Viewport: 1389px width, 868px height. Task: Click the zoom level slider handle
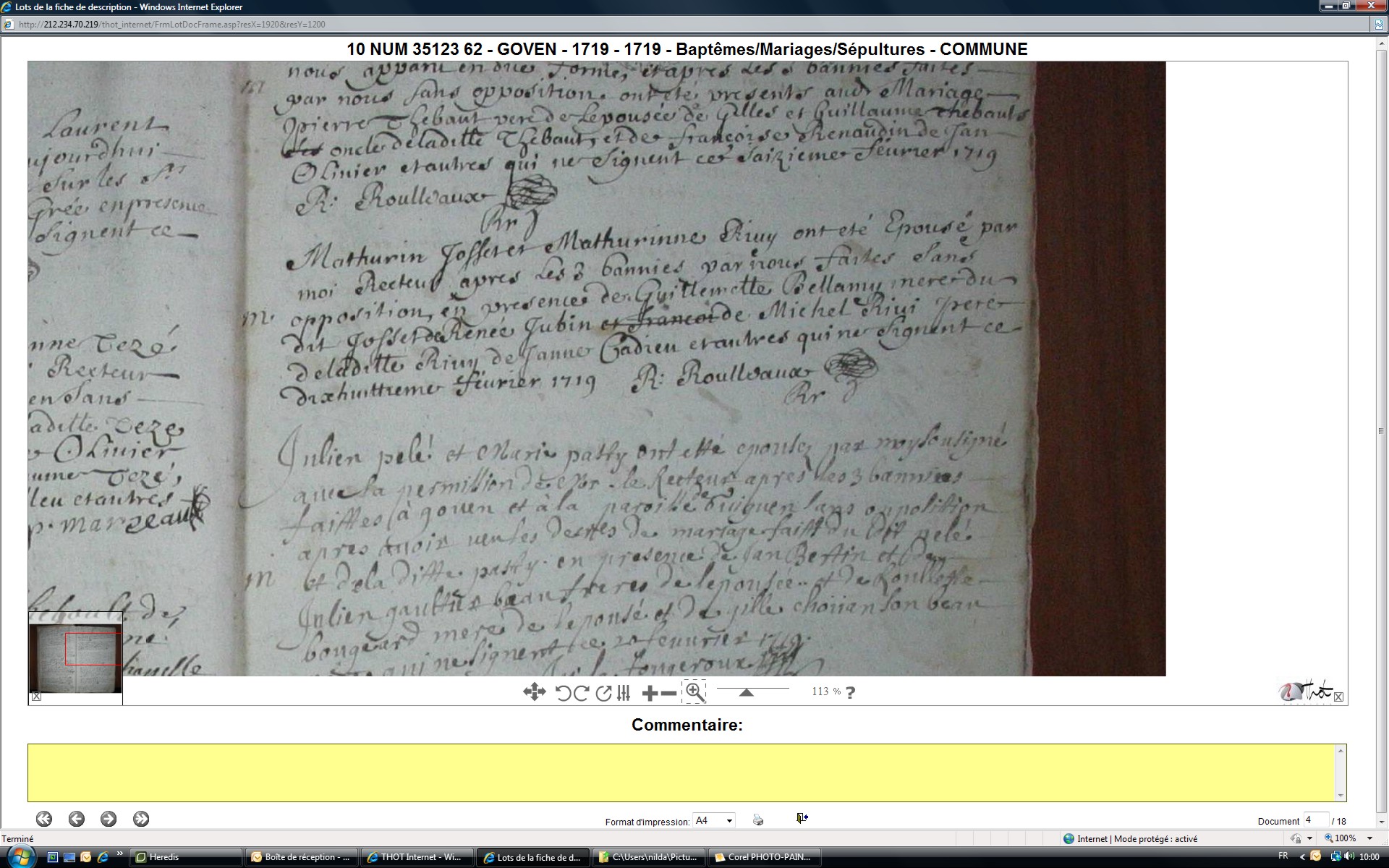(x=746, y=692)
